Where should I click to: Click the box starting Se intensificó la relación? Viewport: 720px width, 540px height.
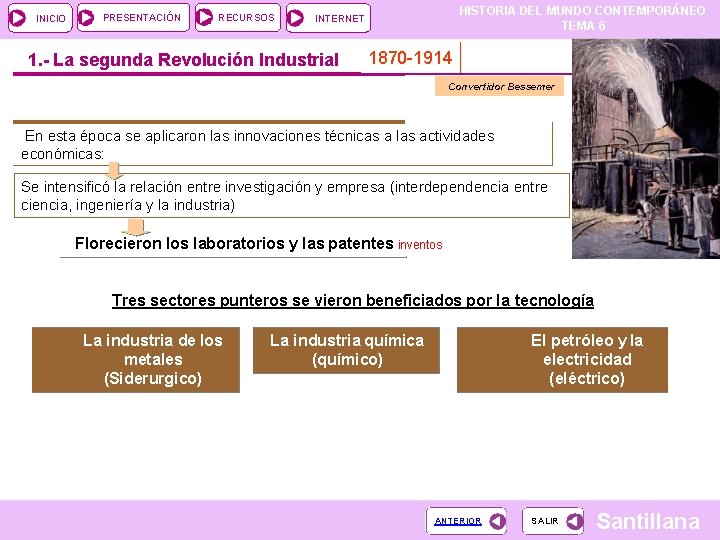tap(292, 196)
